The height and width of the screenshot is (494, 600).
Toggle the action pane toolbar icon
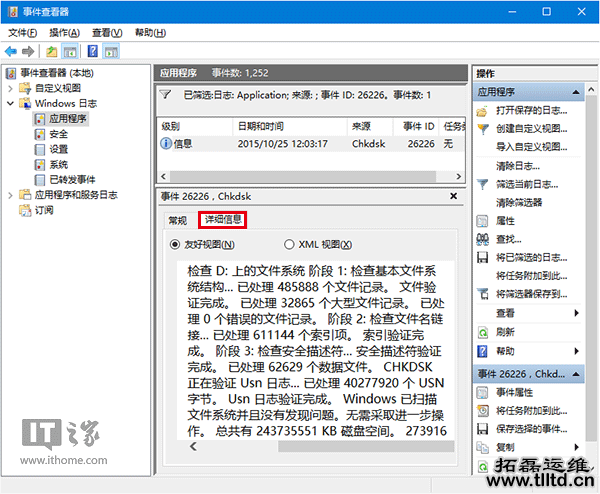(x=111, y=51)
